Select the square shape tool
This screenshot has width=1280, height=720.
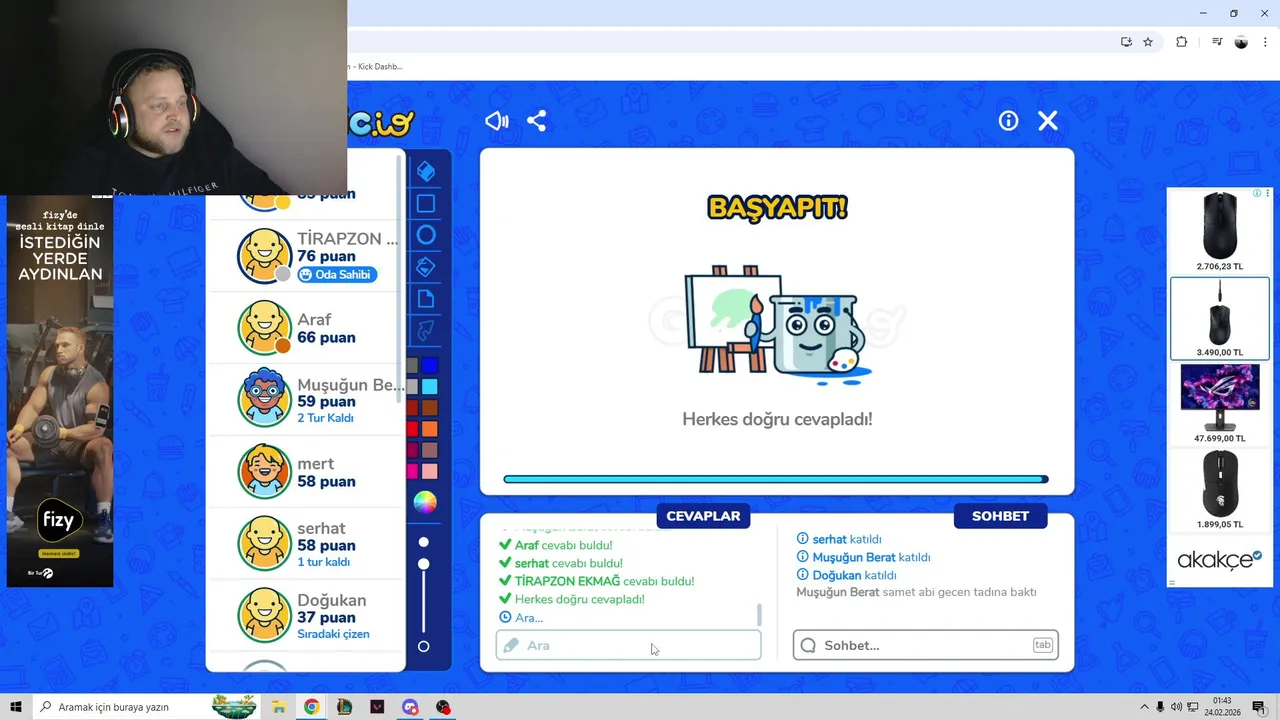[426, 204]
